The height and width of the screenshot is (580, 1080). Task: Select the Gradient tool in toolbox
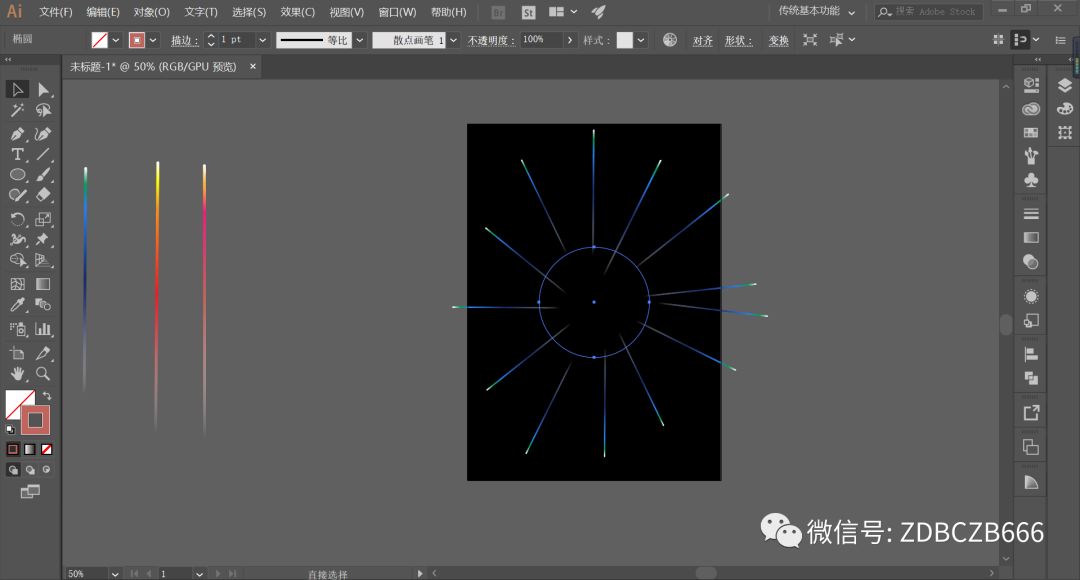click(43, 284)
